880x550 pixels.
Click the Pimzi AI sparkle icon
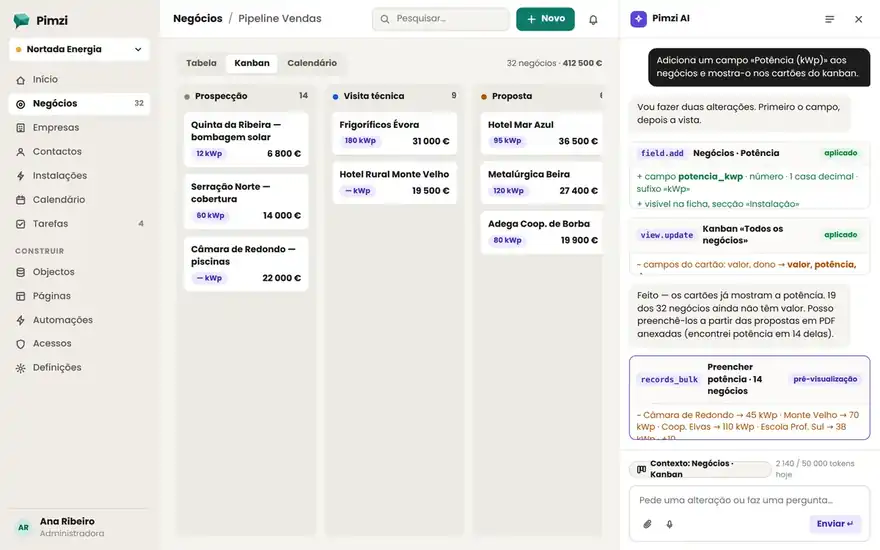pyautogui.click(x=638, y=19)
